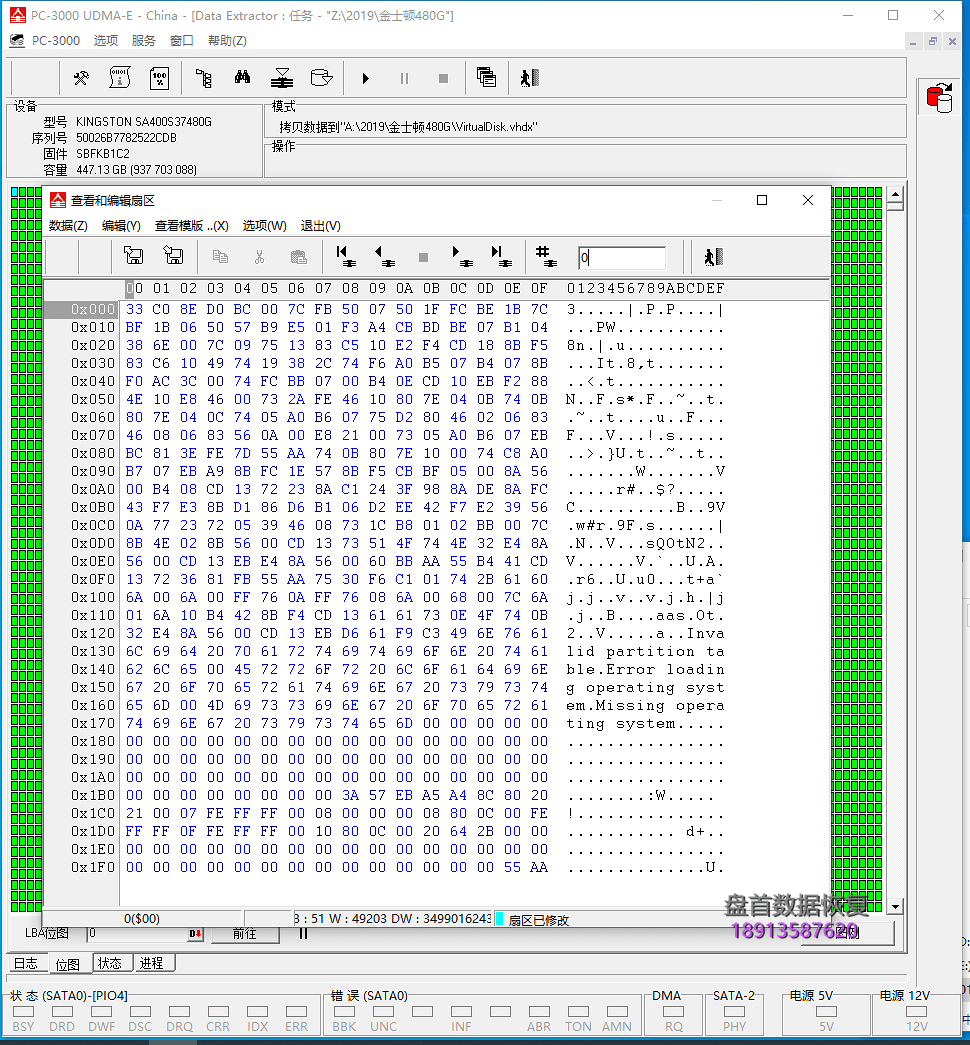Click the inner MDI restore button
This screenshot has width=970, height=1045.
[933, 41]
